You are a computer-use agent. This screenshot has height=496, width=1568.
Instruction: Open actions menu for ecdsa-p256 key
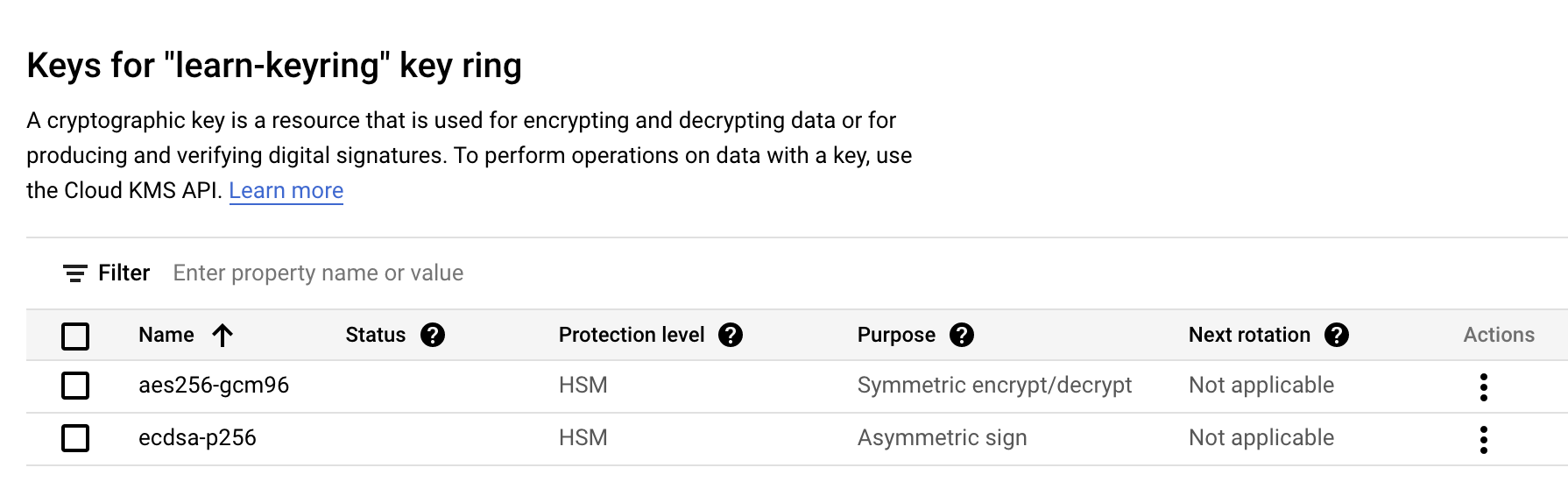[1484, 439]
